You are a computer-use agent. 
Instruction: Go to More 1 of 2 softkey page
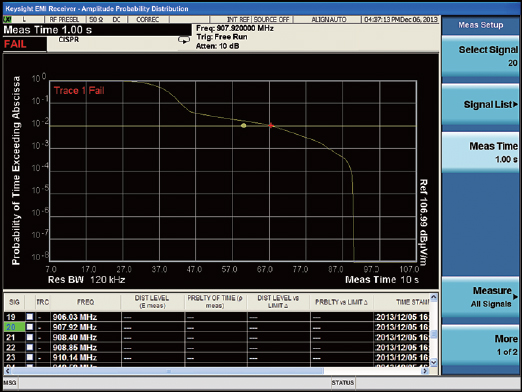coord(480,345)
